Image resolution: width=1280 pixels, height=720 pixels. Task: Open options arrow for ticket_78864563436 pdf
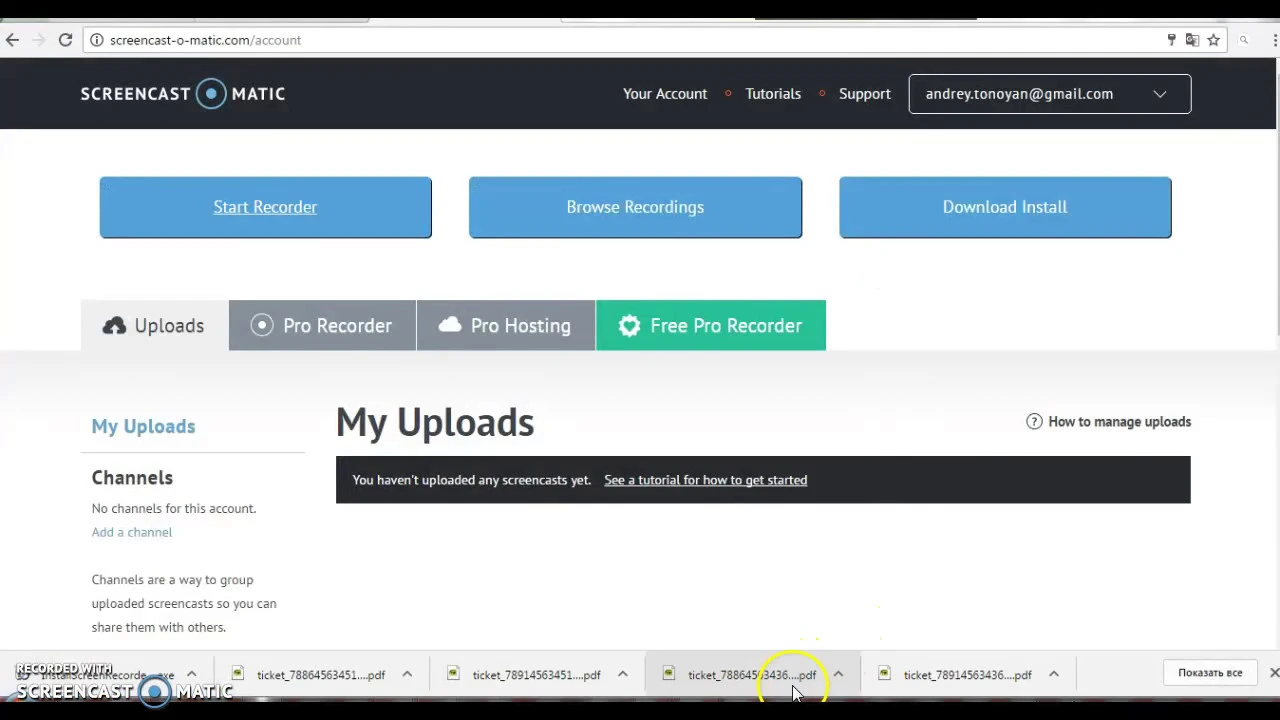(838, 674)
